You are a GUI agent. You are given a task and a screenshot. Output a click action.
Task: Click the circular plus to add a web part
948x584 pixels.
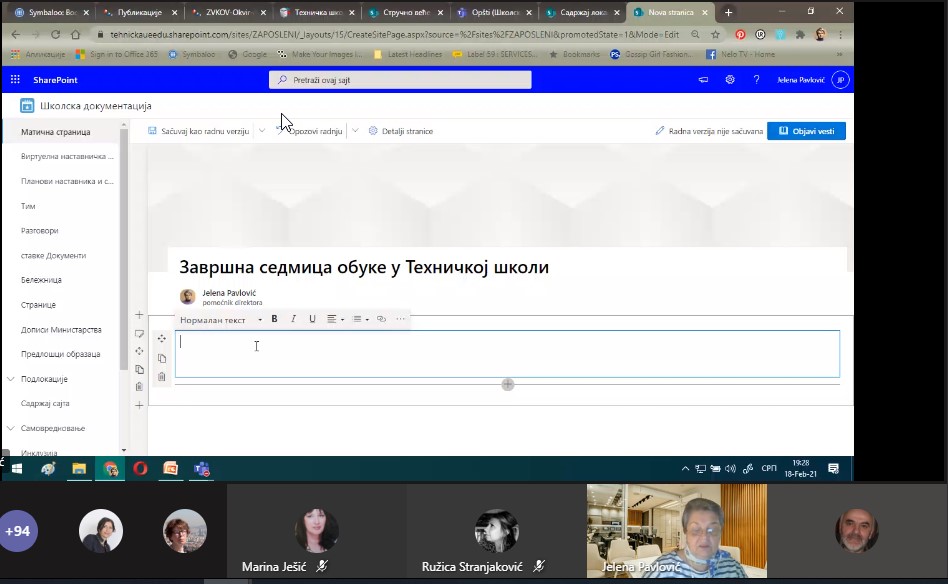(508, 384)
